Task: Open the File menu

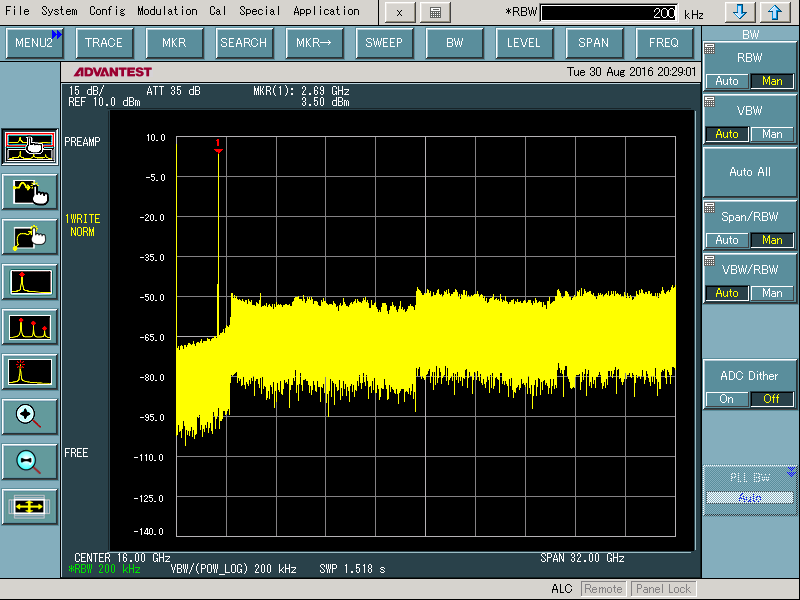Action: click(x=17, y=11)
